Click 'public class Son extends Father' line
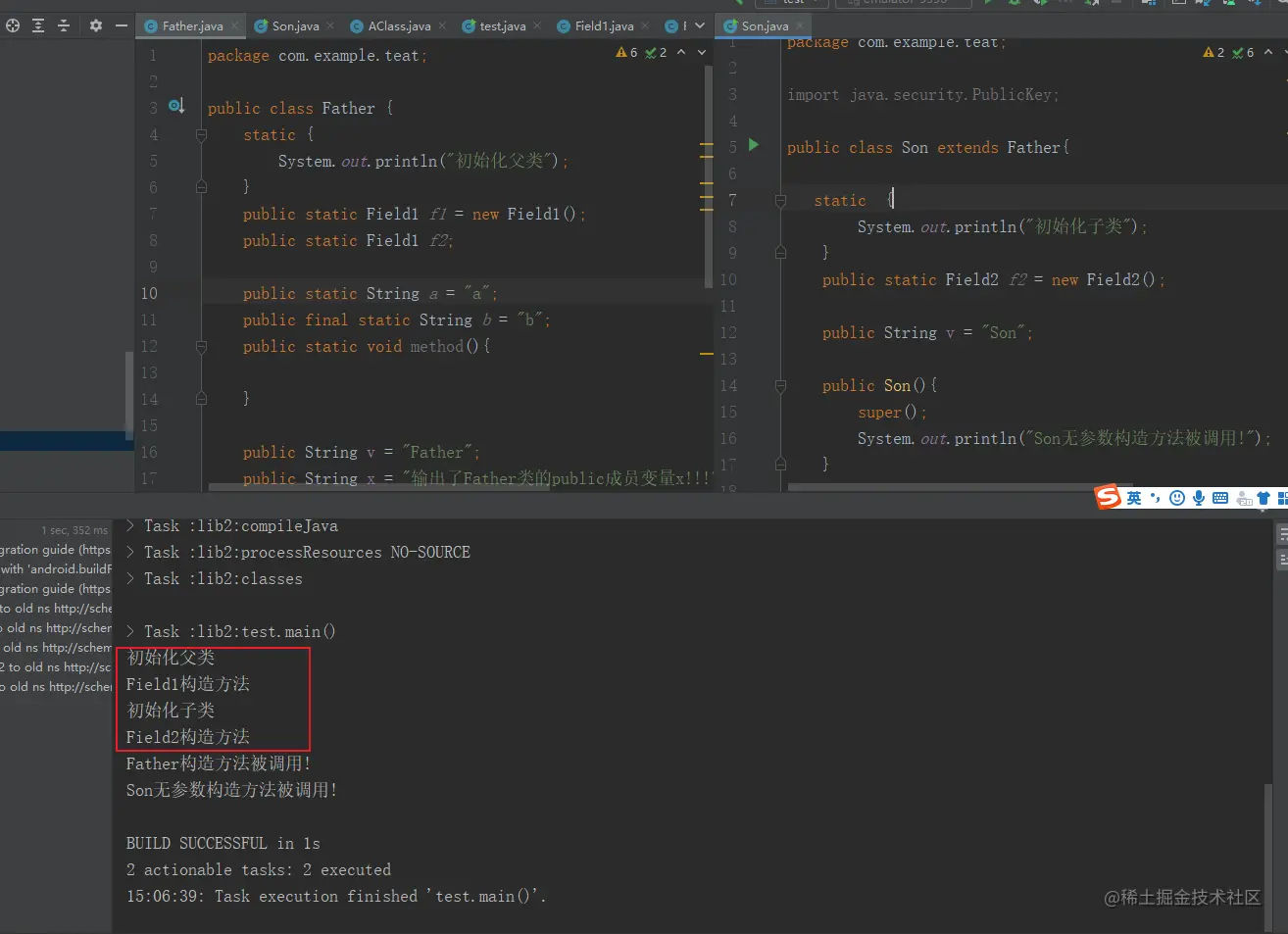Screen dimensions: 1288x934 tap(928, 148)
